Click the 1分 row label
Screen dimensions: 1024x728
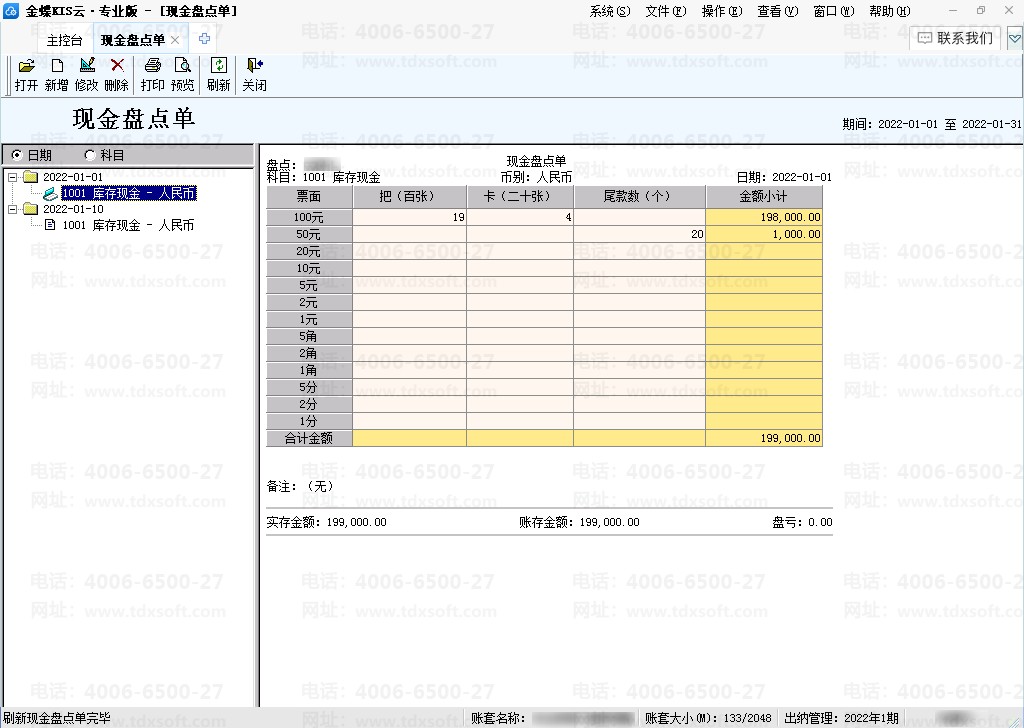pyautogui.click(x=309, y=421)
